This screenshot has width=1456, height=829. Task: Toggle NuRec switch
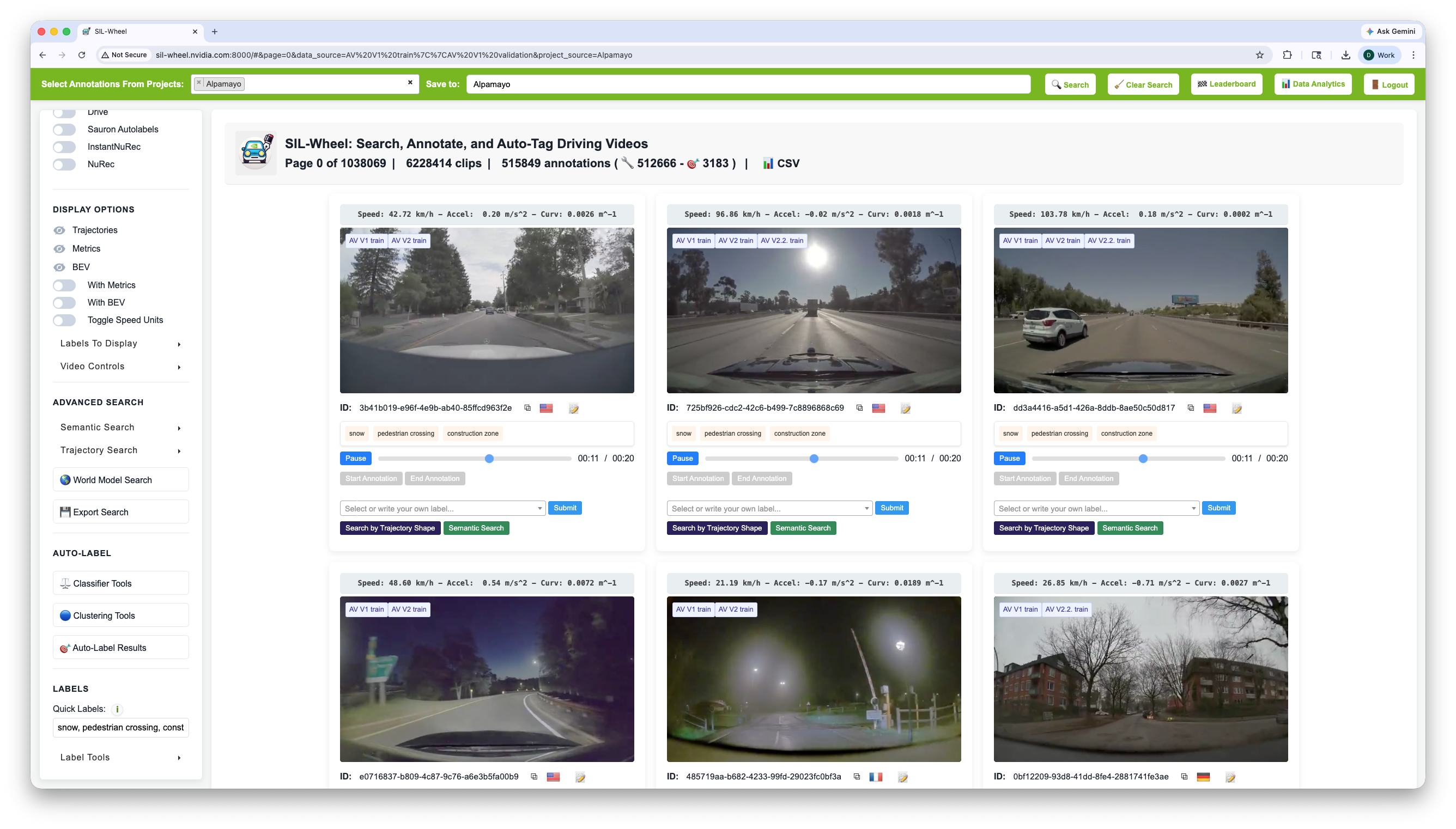64,164
